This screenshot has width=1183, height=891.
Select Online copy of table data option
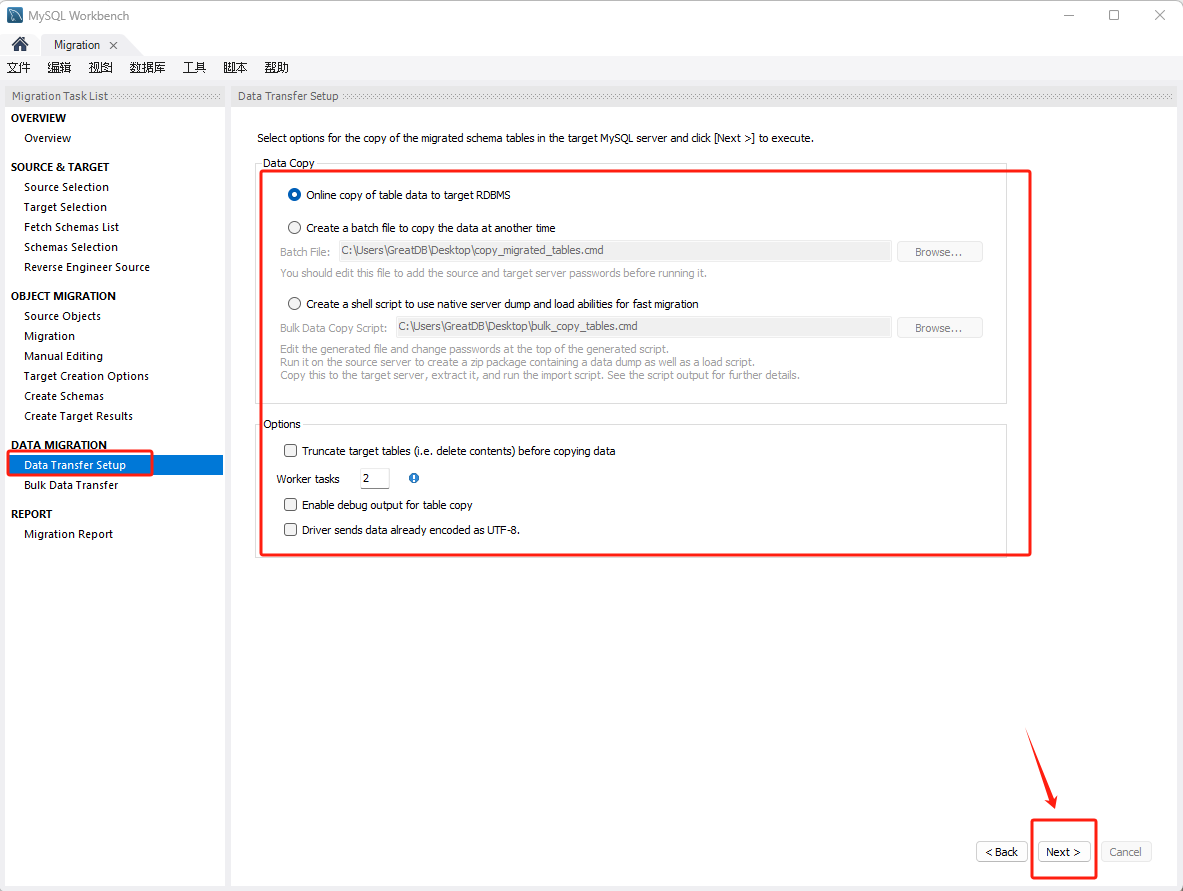pyautogui.click(x=294, y=195)
